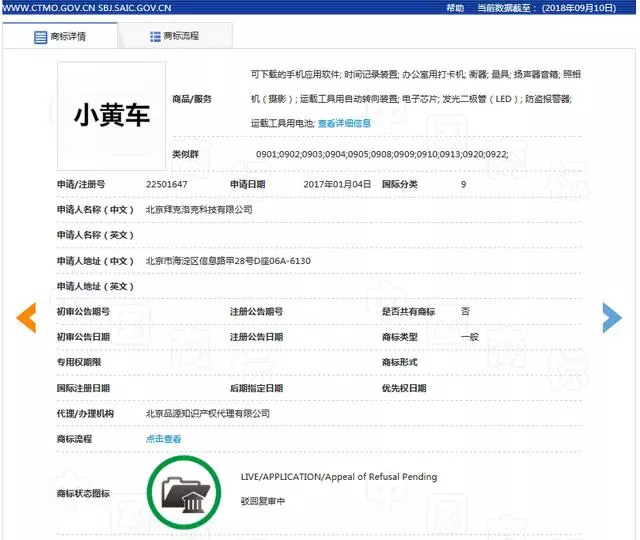640x540 pixels.
Task: Go to next trademark with blue arrow
Action: (612, 318)
